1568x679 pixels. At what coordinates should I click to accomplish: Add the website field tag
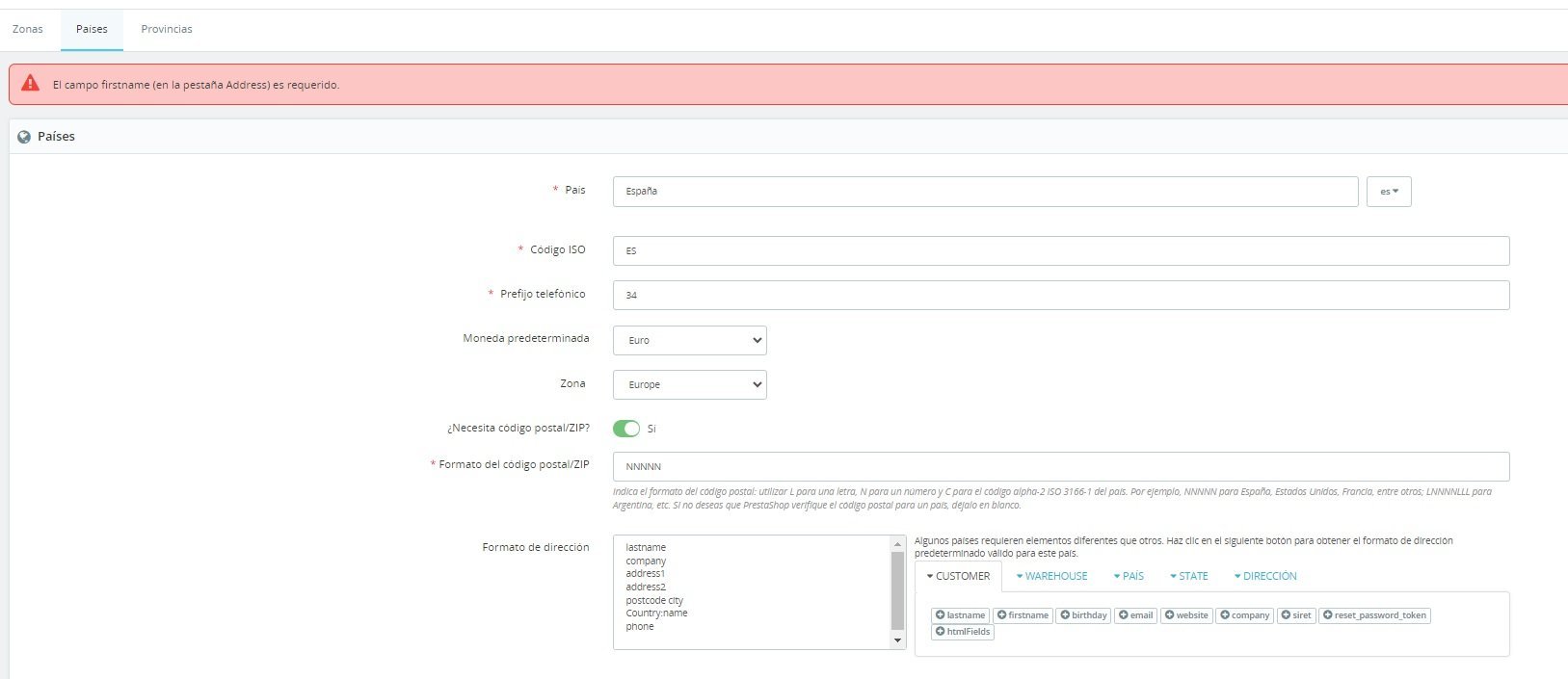click(x=1186, y=615)
